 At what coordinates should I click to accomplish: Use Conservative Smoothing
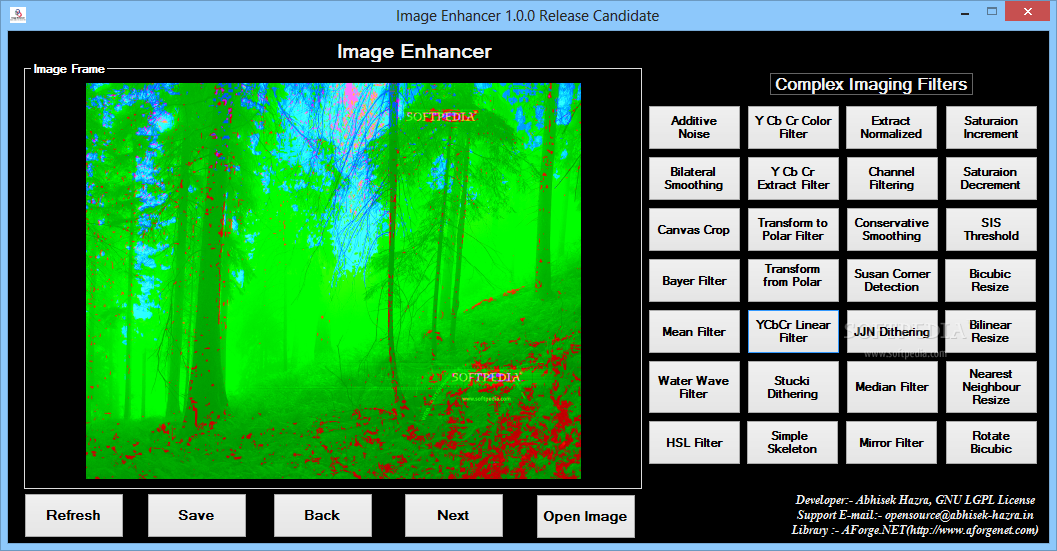point(891,230)
